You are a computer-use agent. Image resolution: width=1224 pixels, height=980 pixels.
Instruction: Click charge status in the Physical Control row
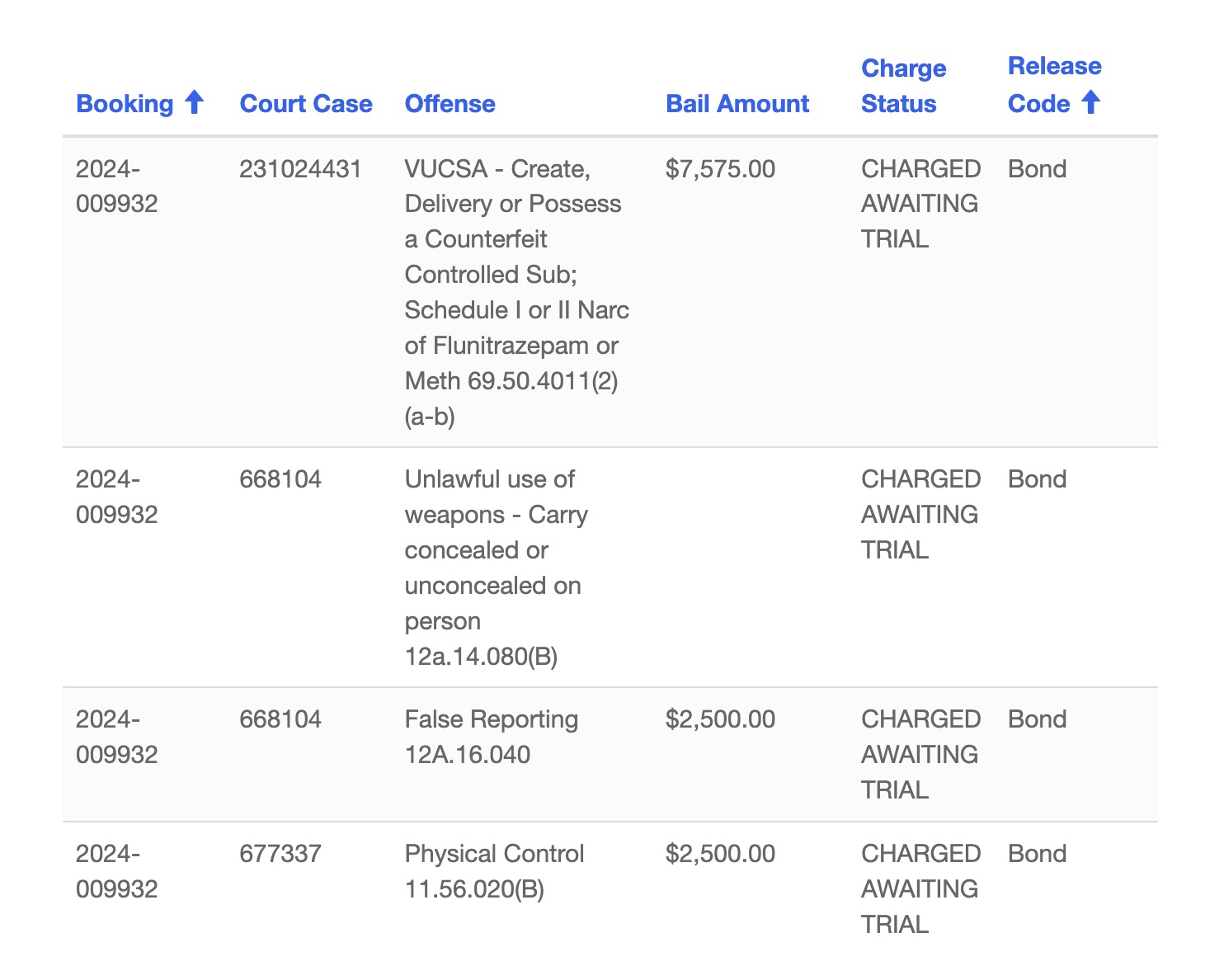click(920, 888)
